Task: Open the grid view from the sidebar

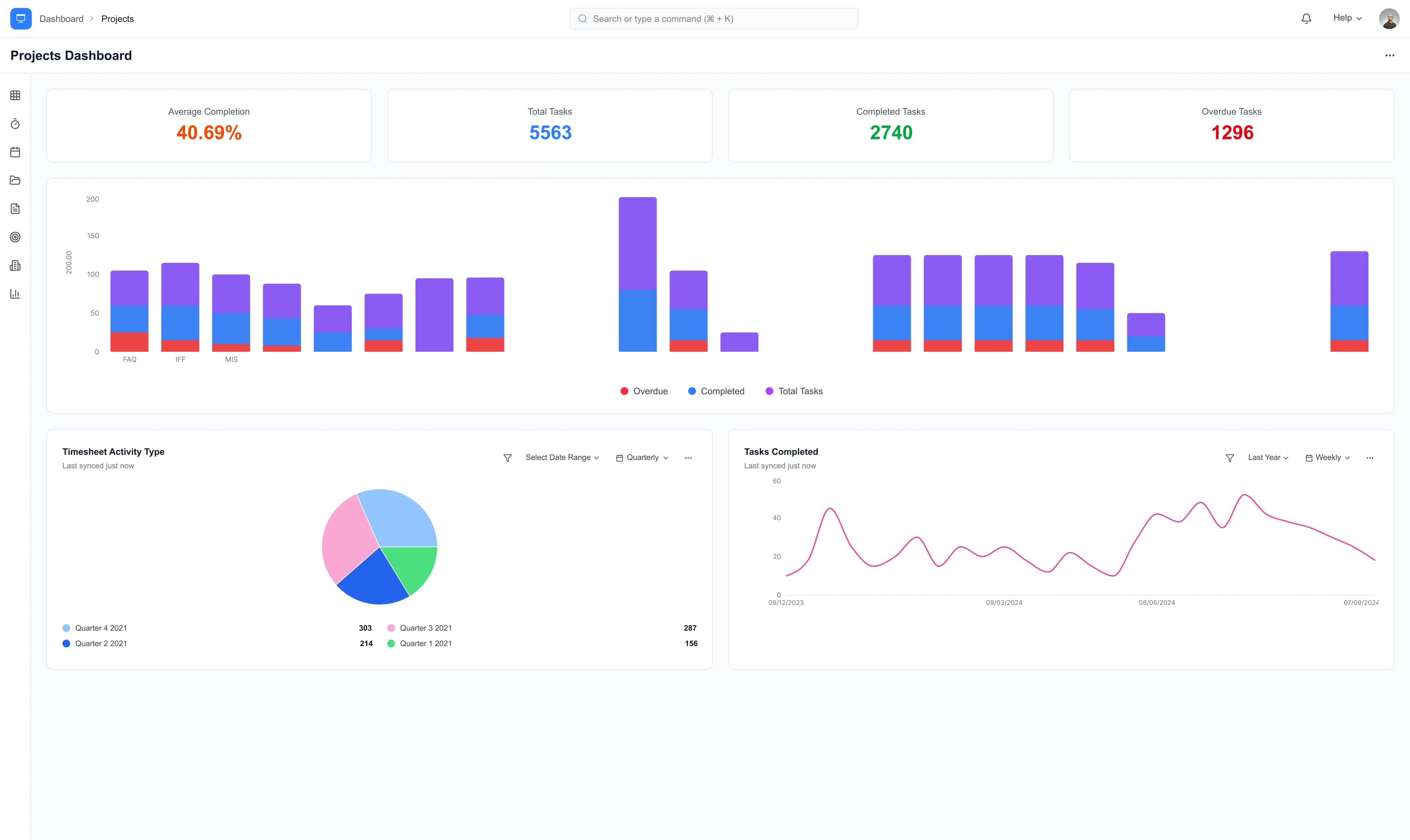Action: (x=15, y=95)
